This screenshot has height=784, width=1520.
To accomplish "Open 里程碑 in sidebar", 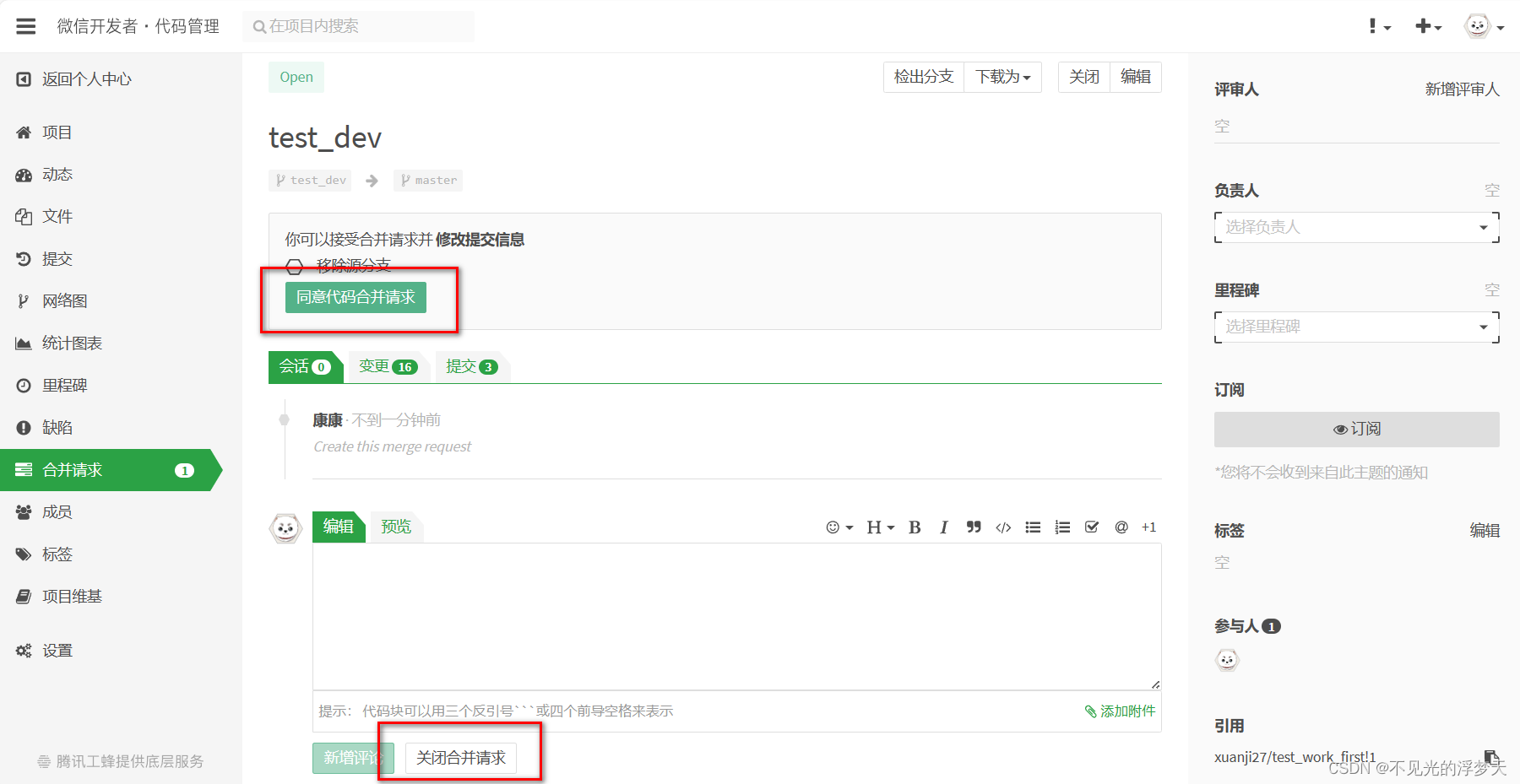I will pos(52,386).
